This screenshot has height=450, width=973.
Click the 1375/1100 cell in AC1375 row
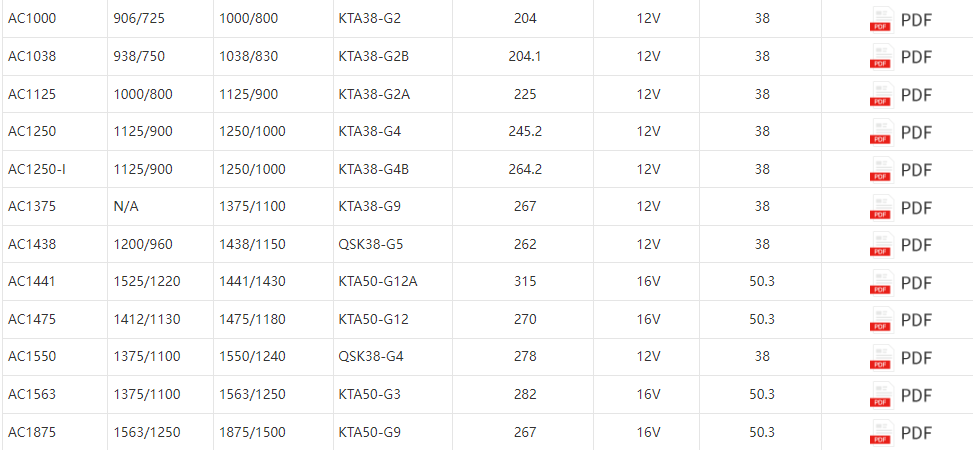pos(252,207)
